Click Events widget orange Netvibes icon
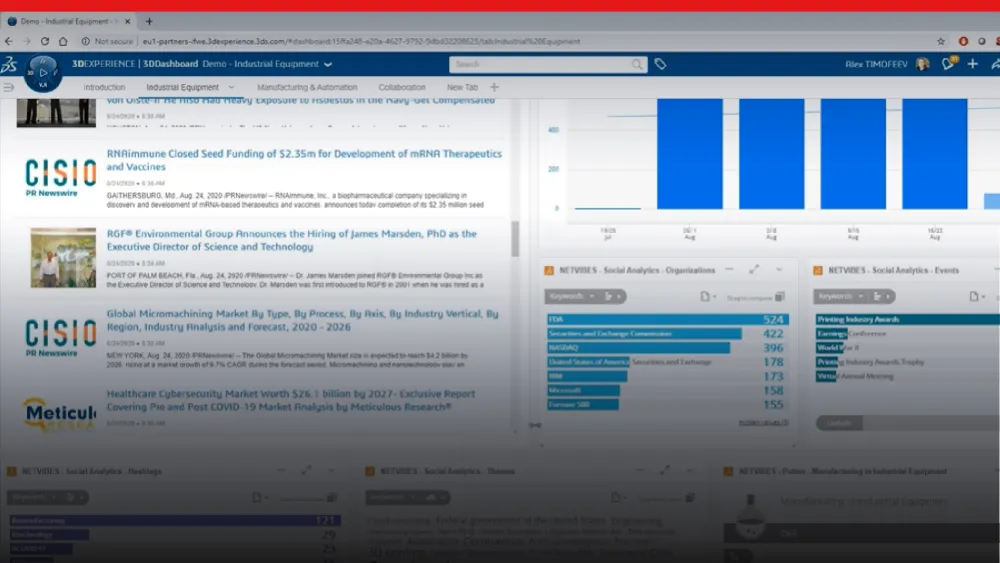This screenshot has width=1000, height=563. pos(818,270)
